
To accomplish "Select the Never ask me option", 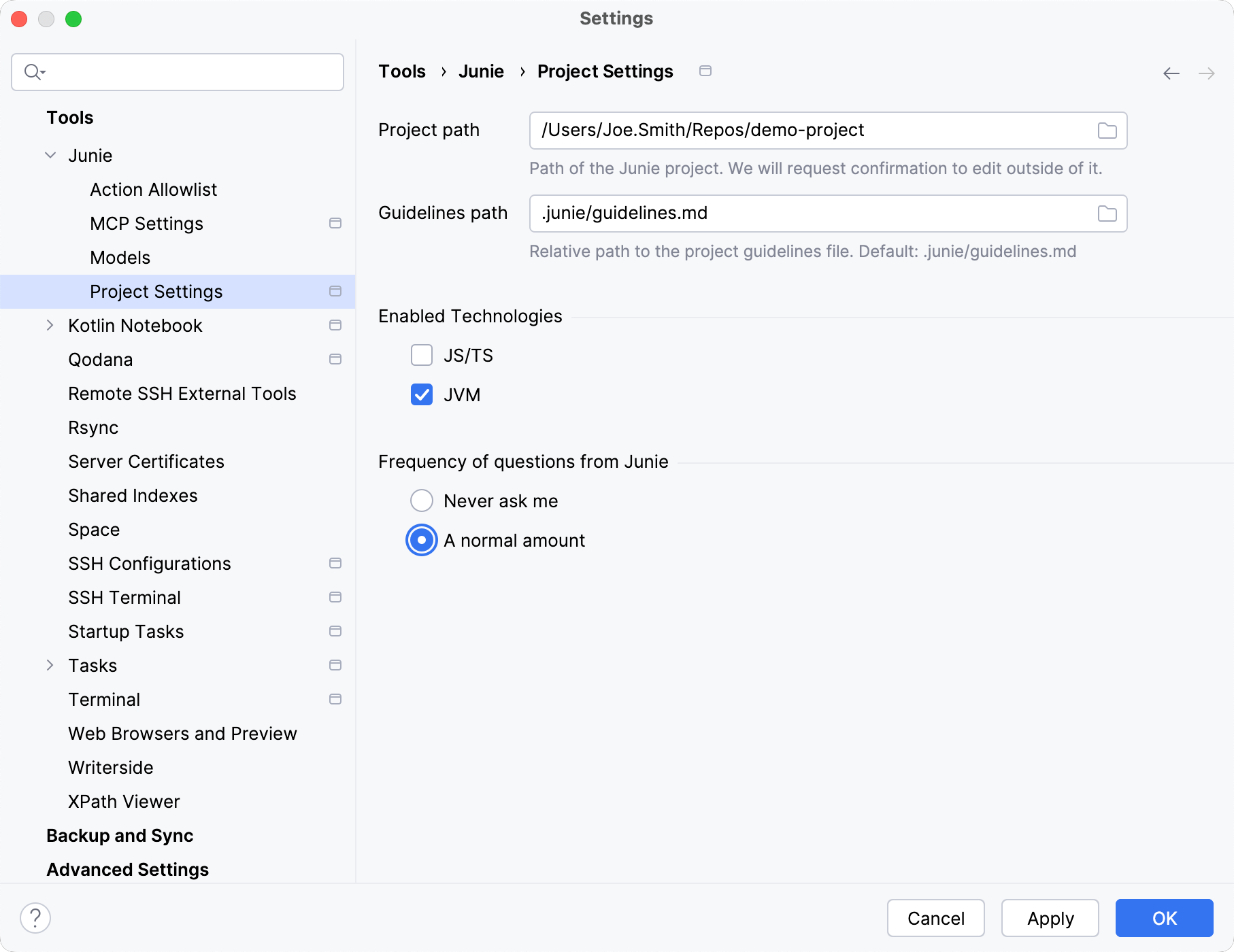I will point(422,500).
